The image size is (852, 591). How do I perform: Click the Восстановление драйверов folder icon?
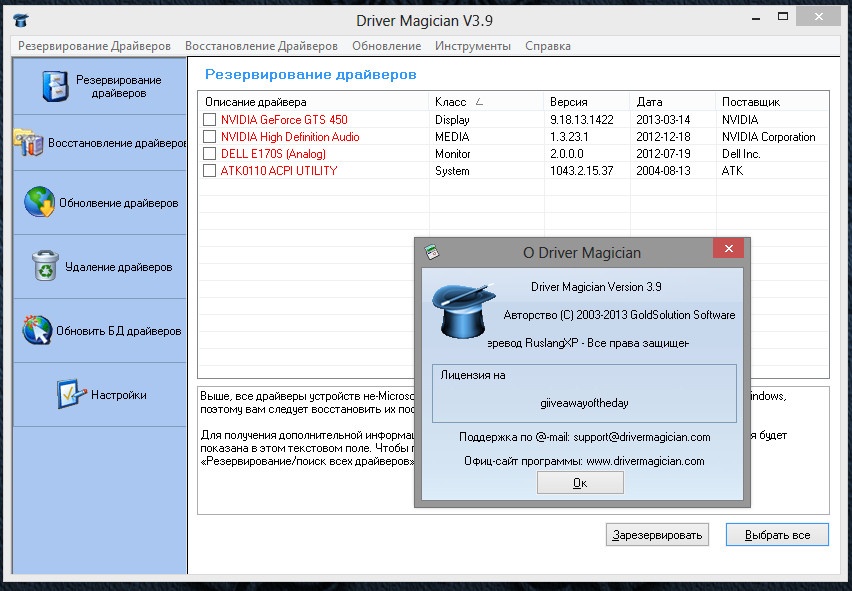click(x=29, y=143)
